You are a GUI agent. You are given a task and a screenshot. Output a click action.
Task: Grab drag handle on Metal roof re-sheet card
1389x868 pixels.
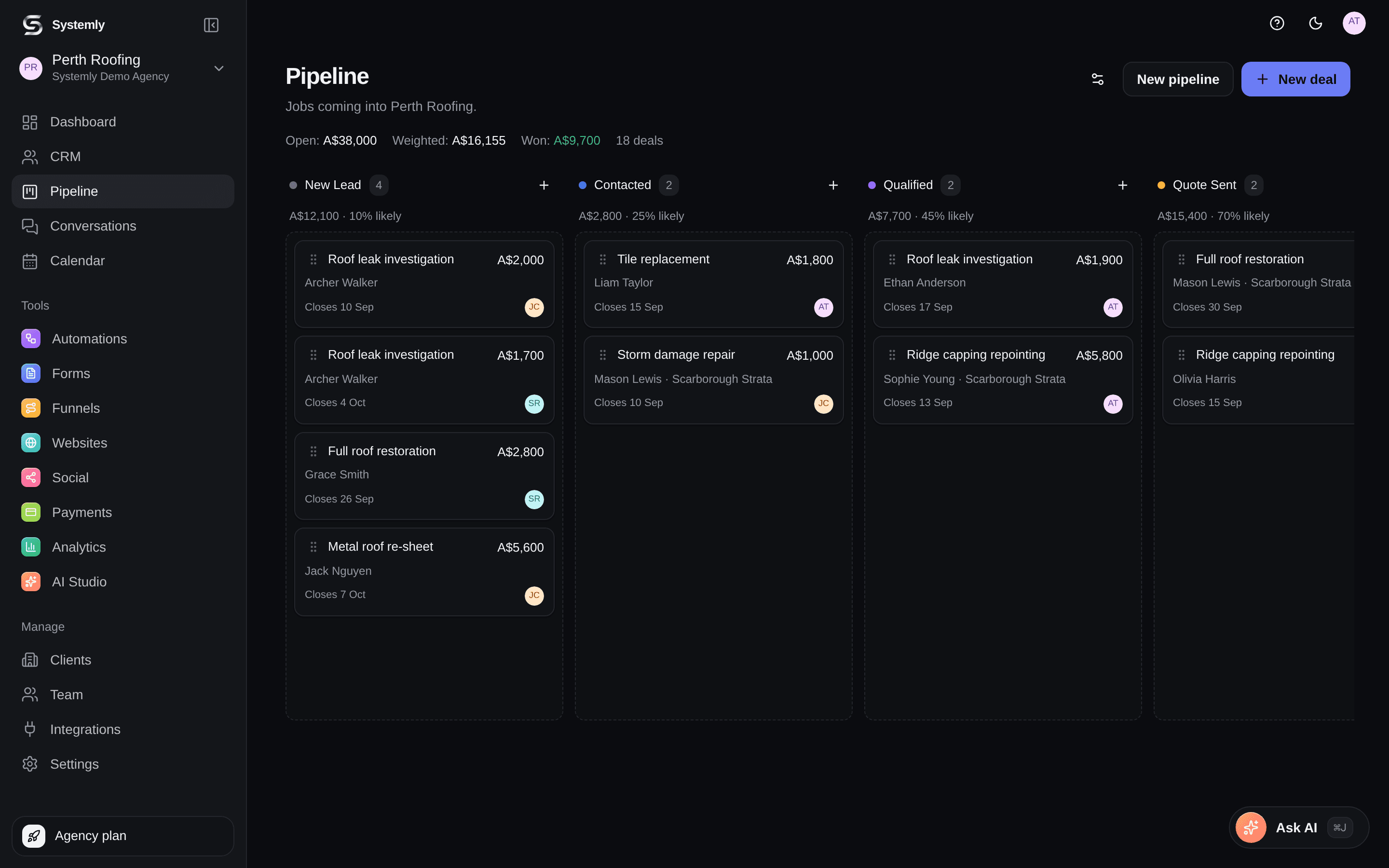(x=313, y=546)
